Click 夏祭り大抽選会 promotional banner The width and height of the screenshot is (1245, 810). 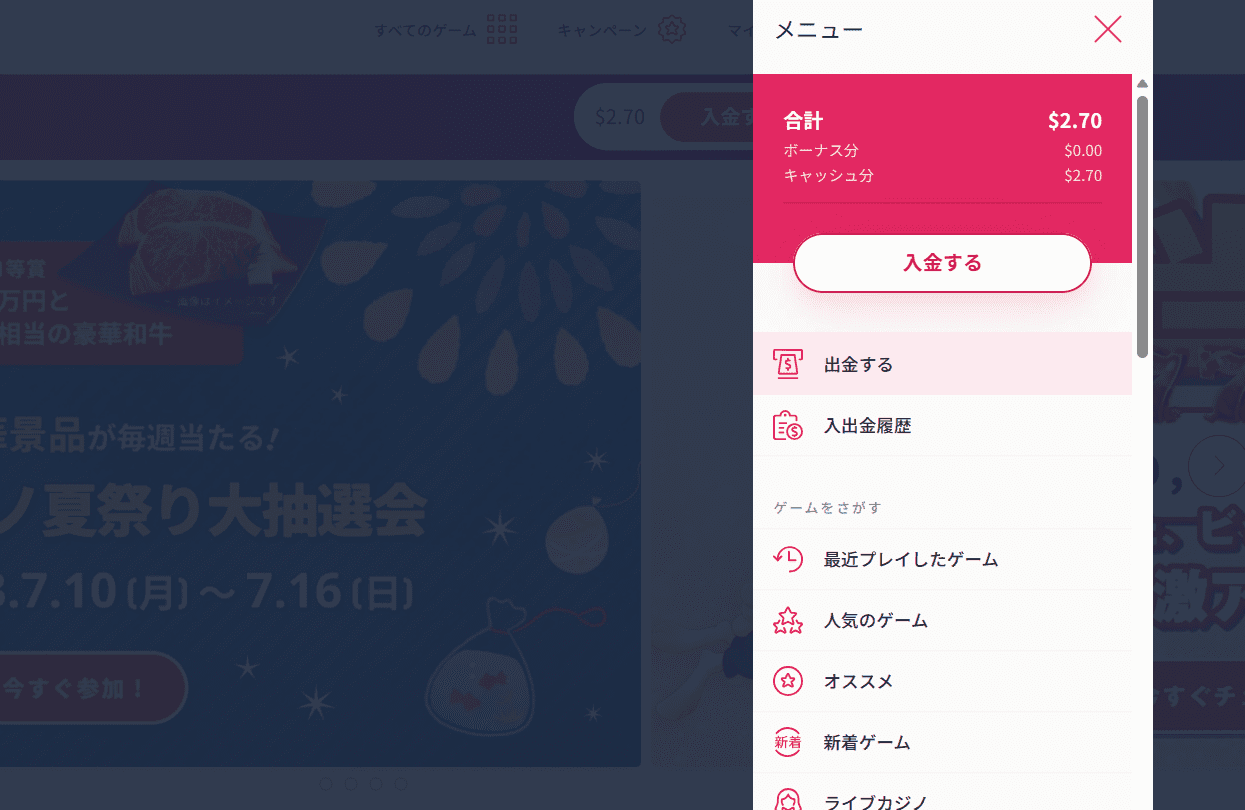pyautogui.click(x=320, y=473)
